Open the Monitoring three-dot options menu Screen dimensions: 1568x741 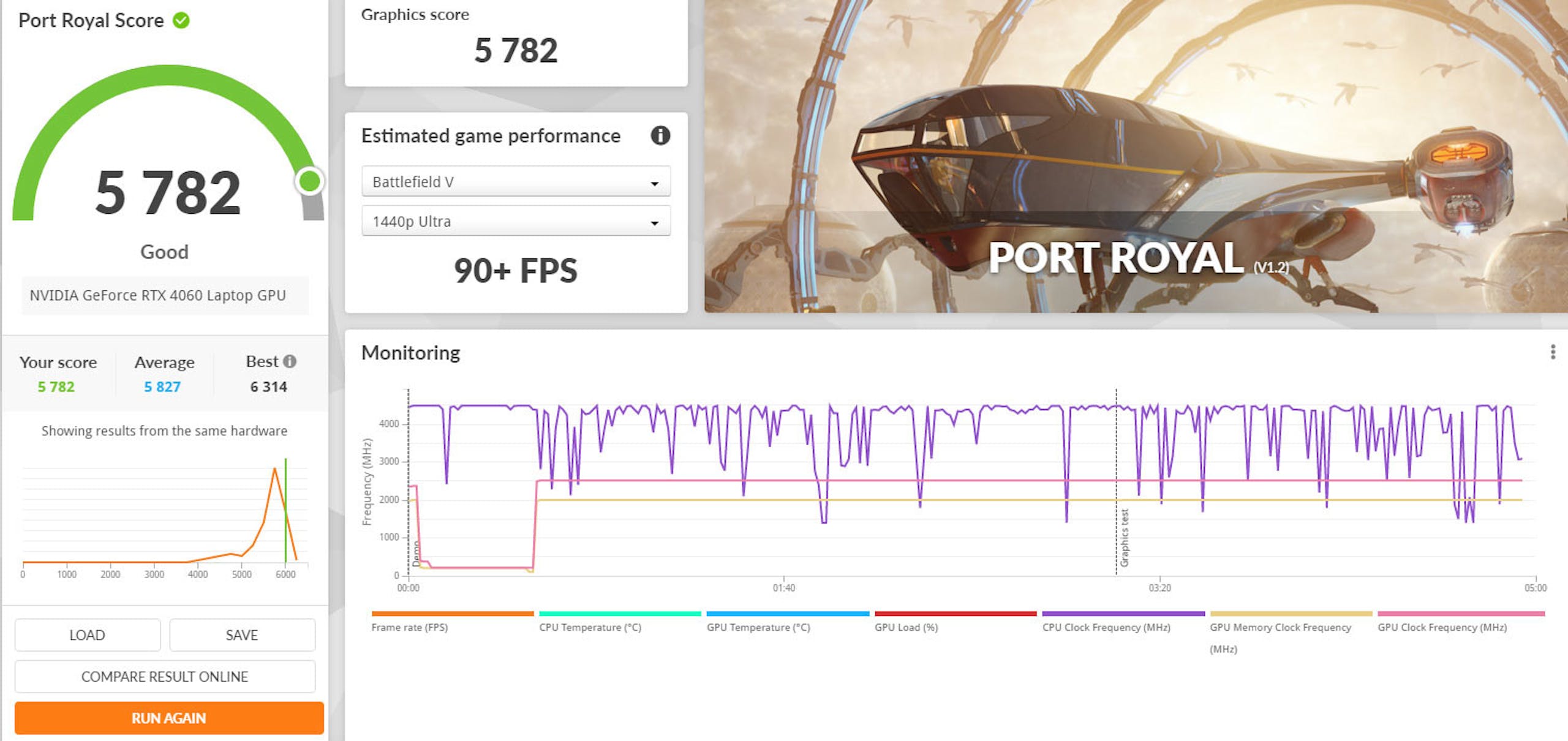click(x=1553, y=352)
